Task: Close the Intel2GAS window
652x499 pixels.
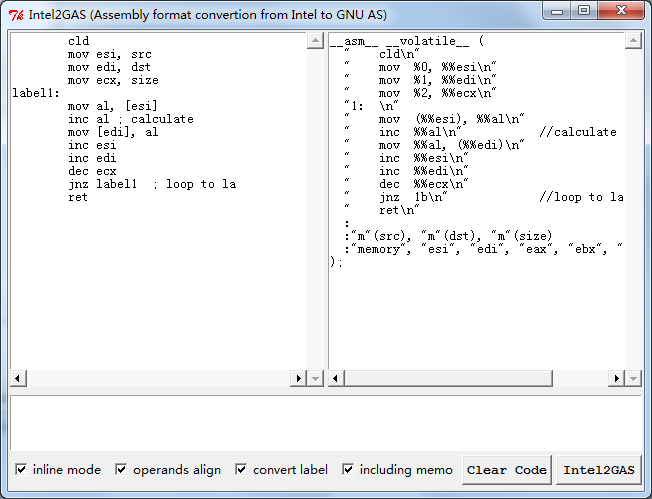Action: [621, 10]
